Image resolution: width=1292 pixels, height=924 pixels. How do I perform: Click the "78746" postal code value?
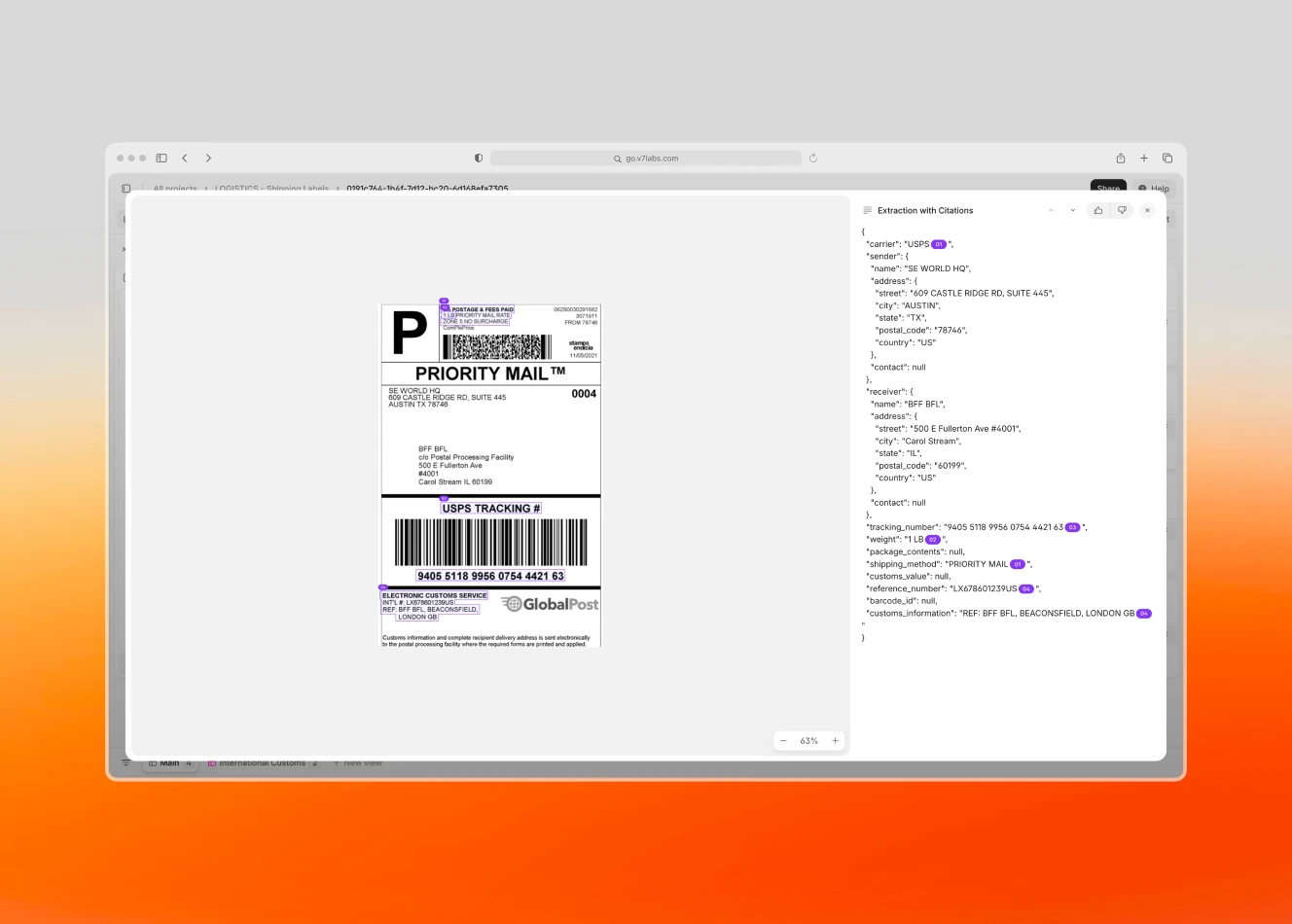[x=951, y=330]
